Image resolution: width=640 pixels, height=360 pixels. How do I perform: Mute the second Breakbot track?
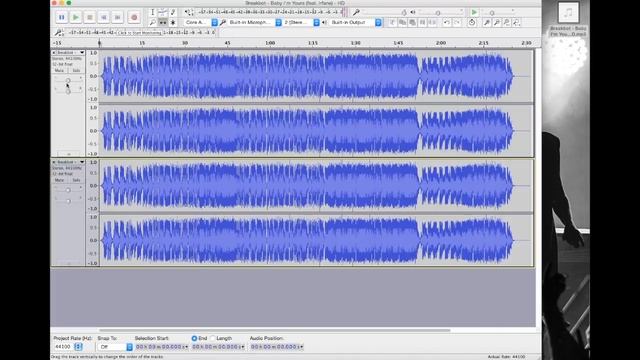(59, 180)
